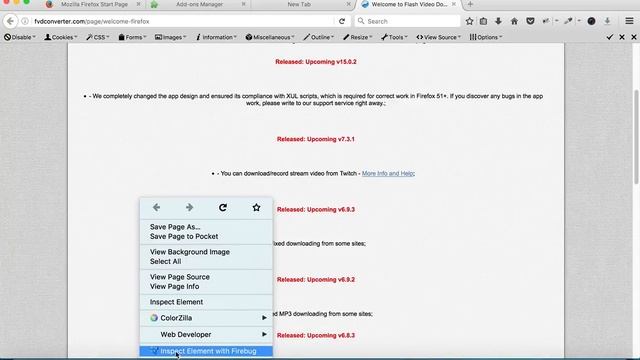Open the Images dropdown menu

pyautogui.click(x=171, y=37)
